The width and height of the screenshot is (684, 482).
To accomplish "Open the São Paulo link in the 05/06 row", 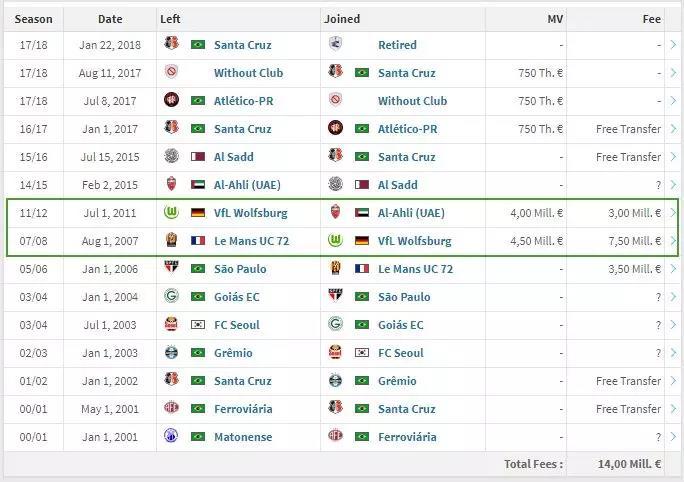I will pos(240,269).
